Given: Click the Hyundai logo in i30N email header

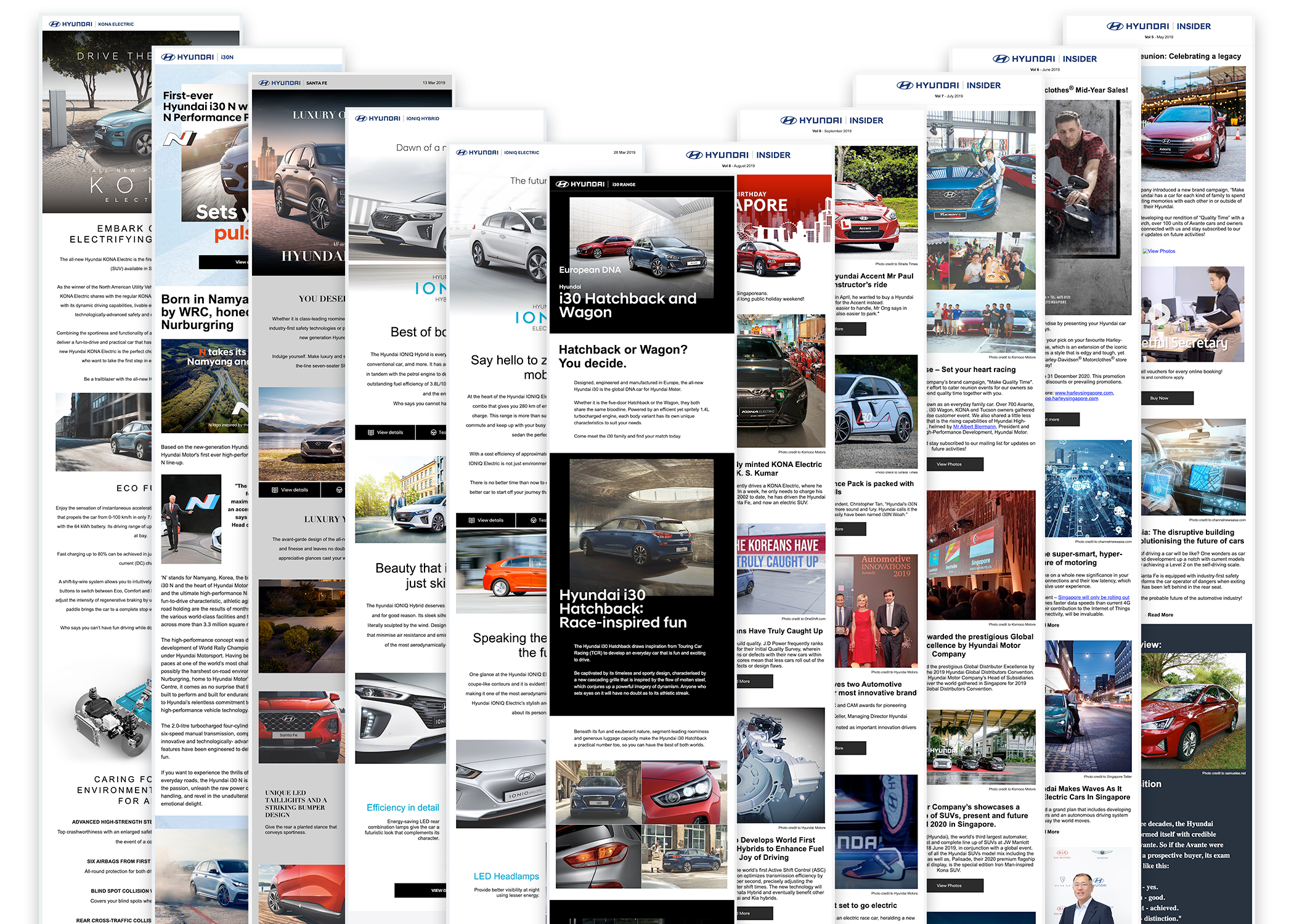Looking at the screenshot, I should (187, 57).
